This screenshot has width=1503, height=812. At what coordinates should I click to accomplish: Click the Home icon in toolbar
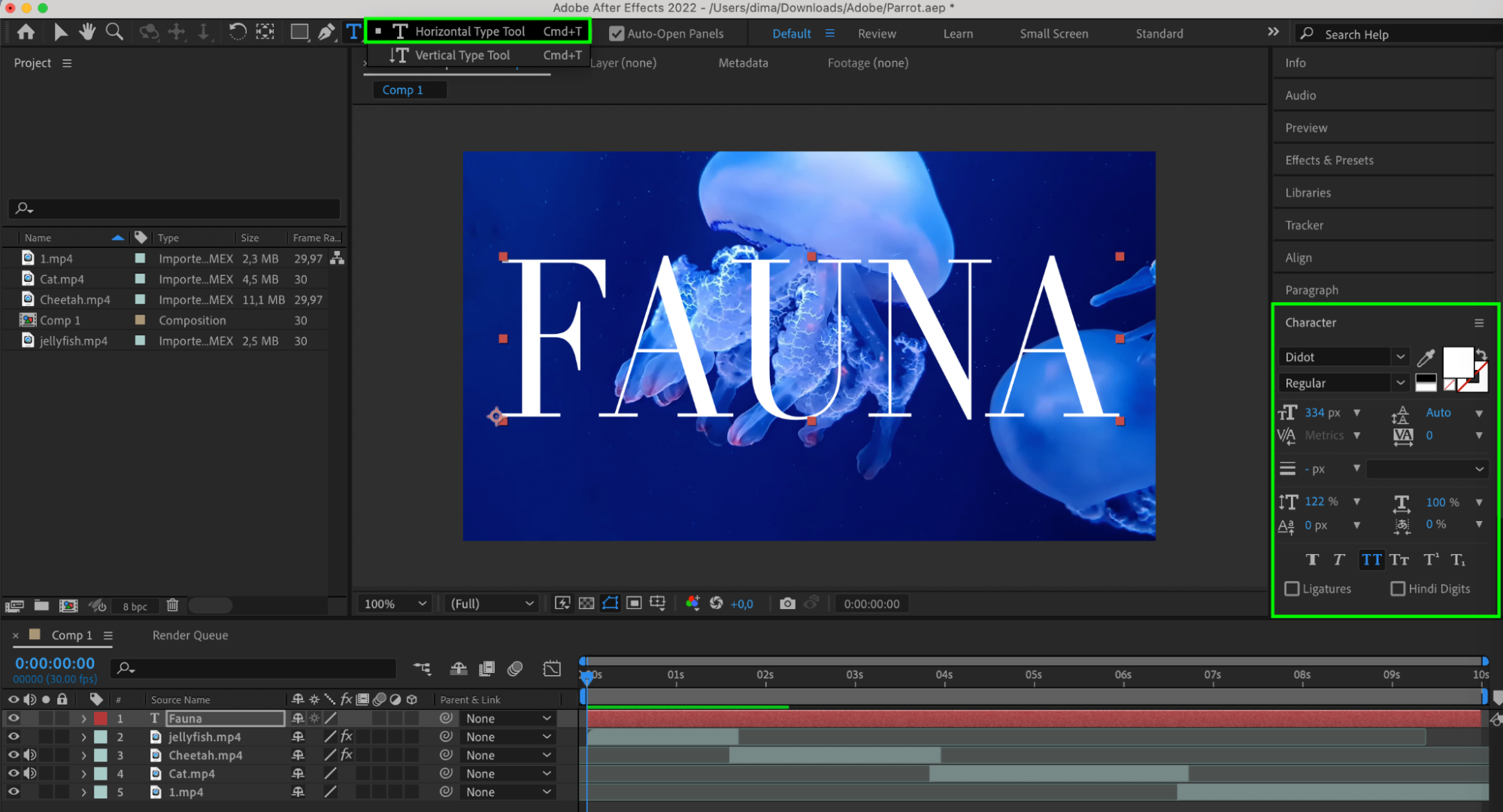pyautogui.click(x=26, y=32)
